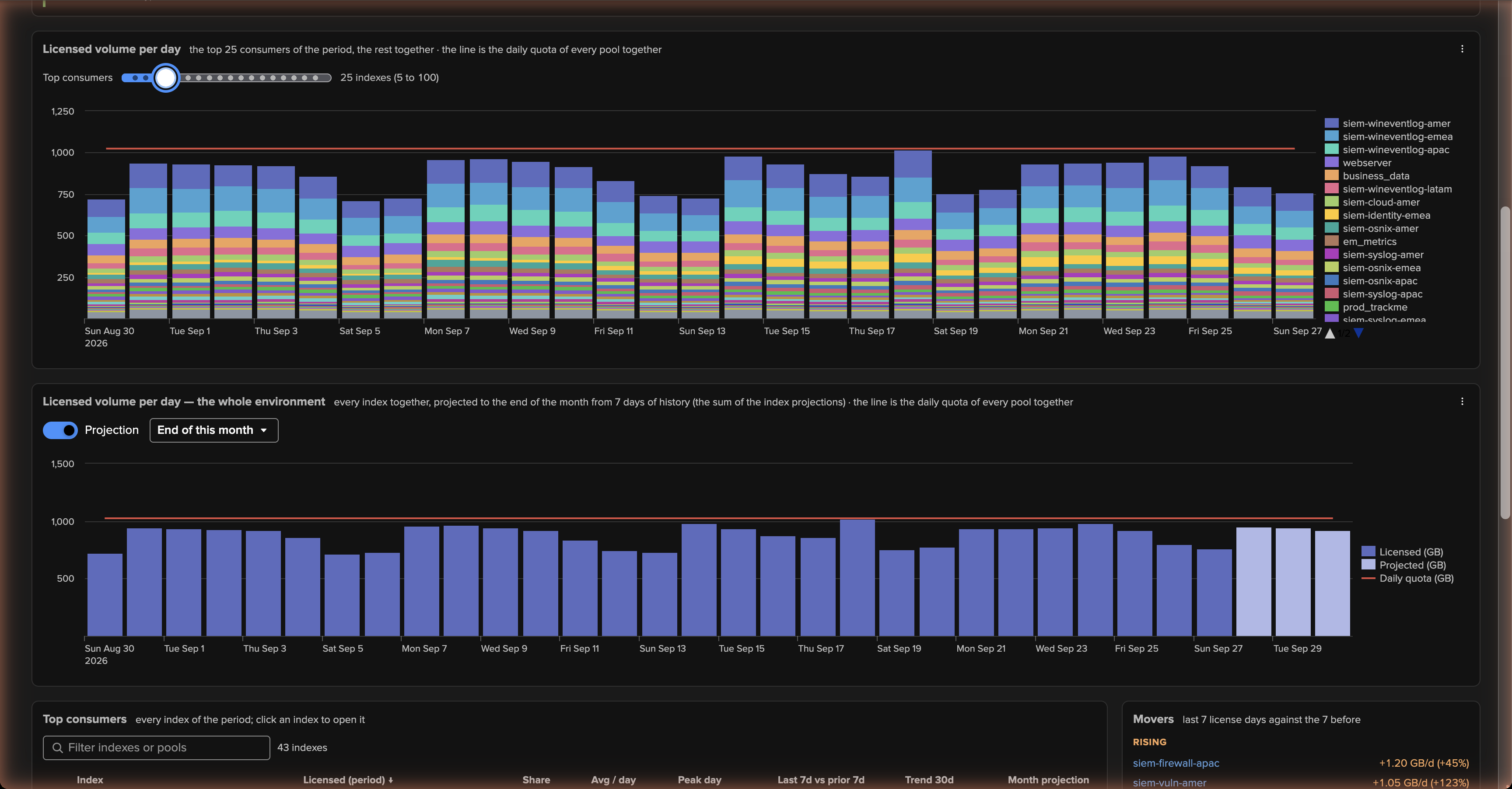
Task: Toggle siem-cloud-amer legend entry
Action: point(1372,202)
